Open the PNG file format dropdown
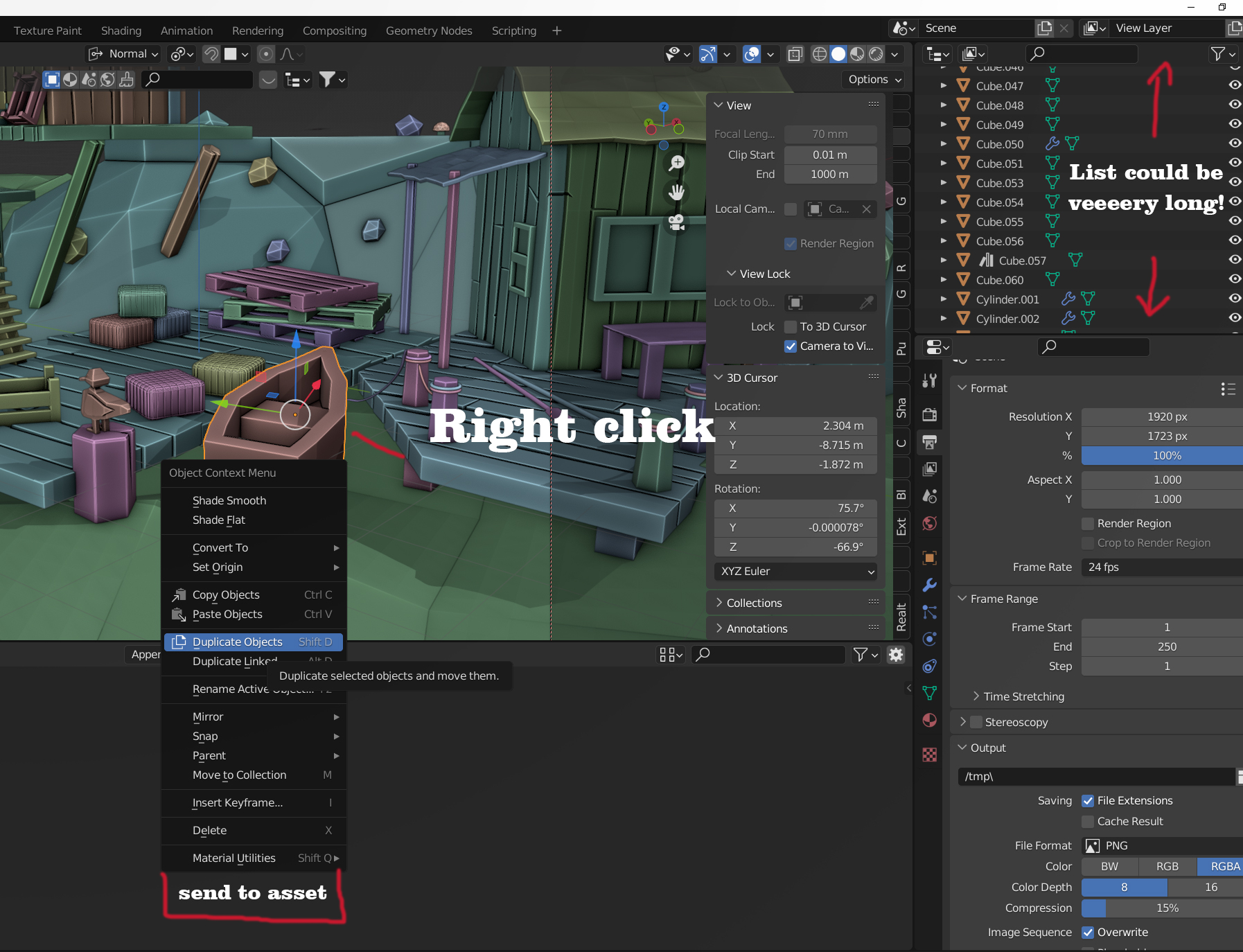This screenshot has height=952, width=1243. (1162, 846)
